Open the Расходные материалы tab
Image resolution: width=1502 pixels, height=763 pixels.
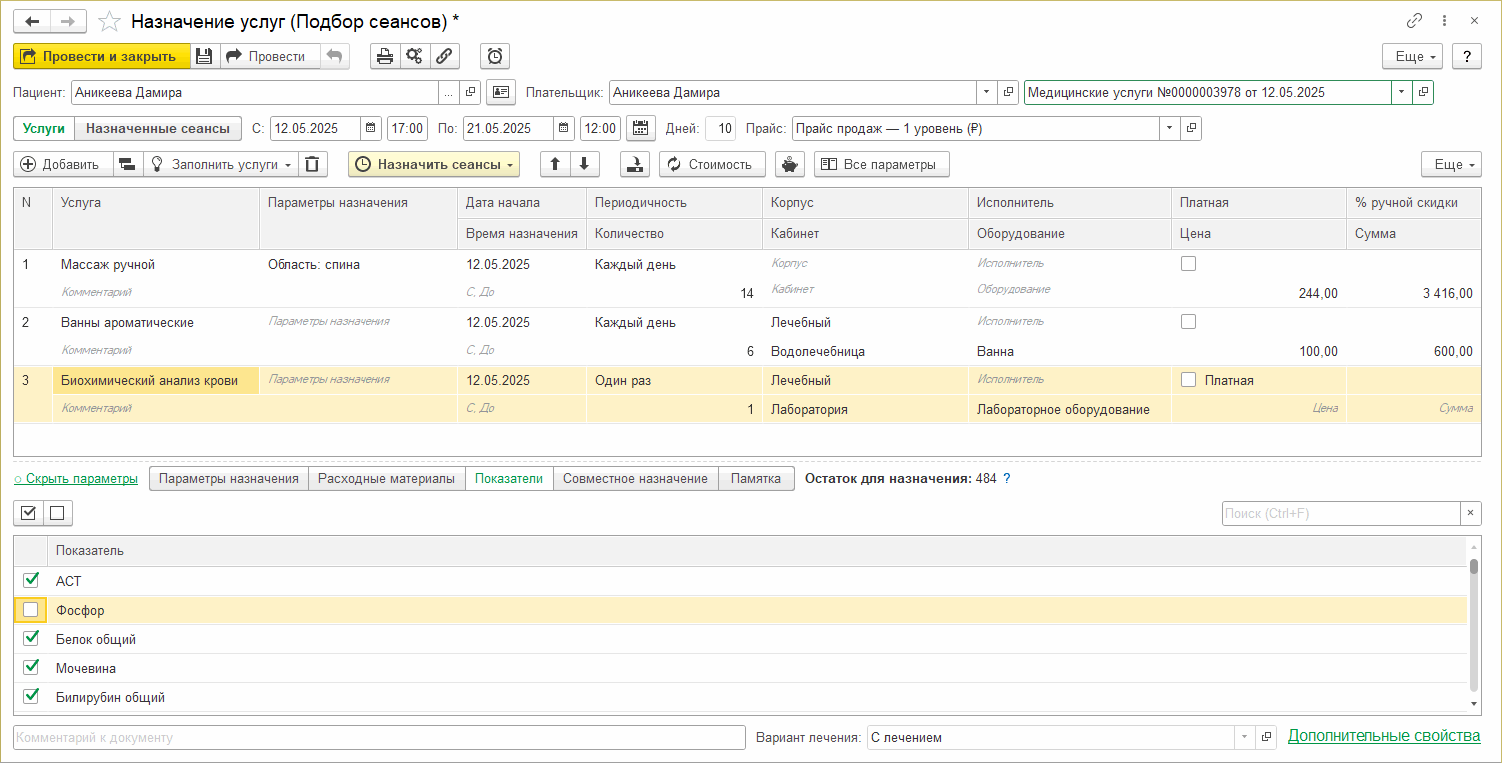pos(387,478)
